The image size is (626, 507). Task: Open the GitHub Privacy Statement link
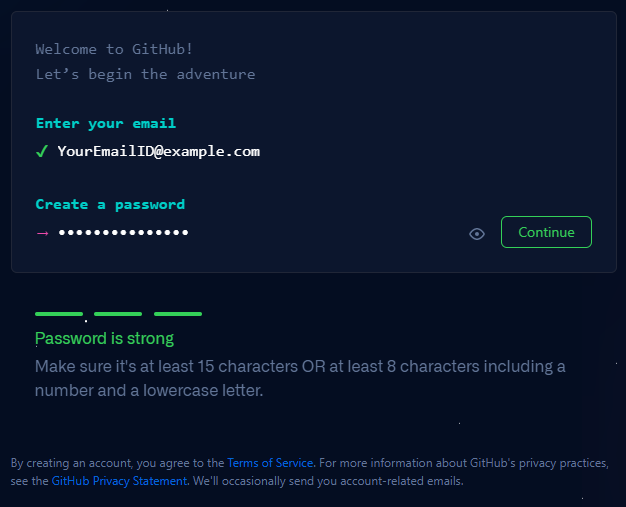tap(119, 481)
